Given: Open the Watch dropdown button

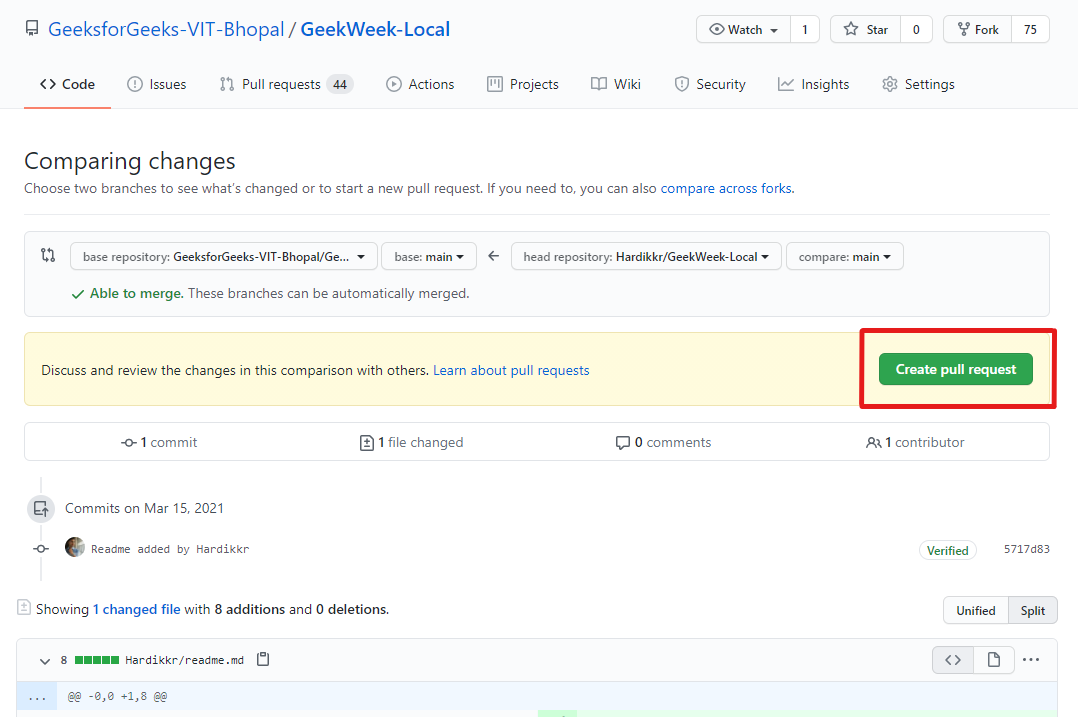Looking at the screenshot, I should pyautogui.click(x=743, y=30).
